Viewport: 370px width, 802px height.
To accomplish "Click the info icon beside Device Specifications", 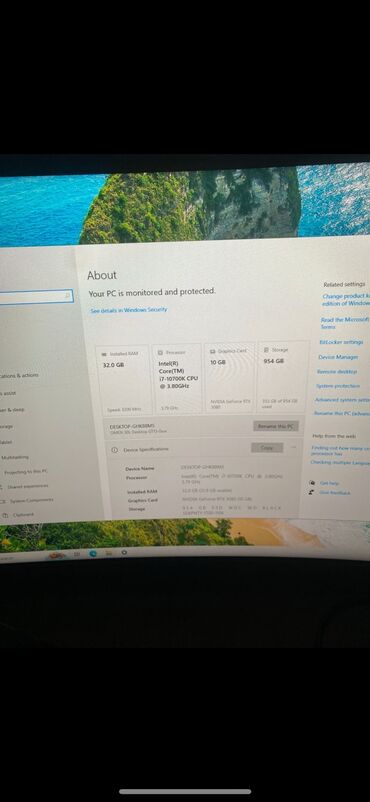I will [115, 449].
